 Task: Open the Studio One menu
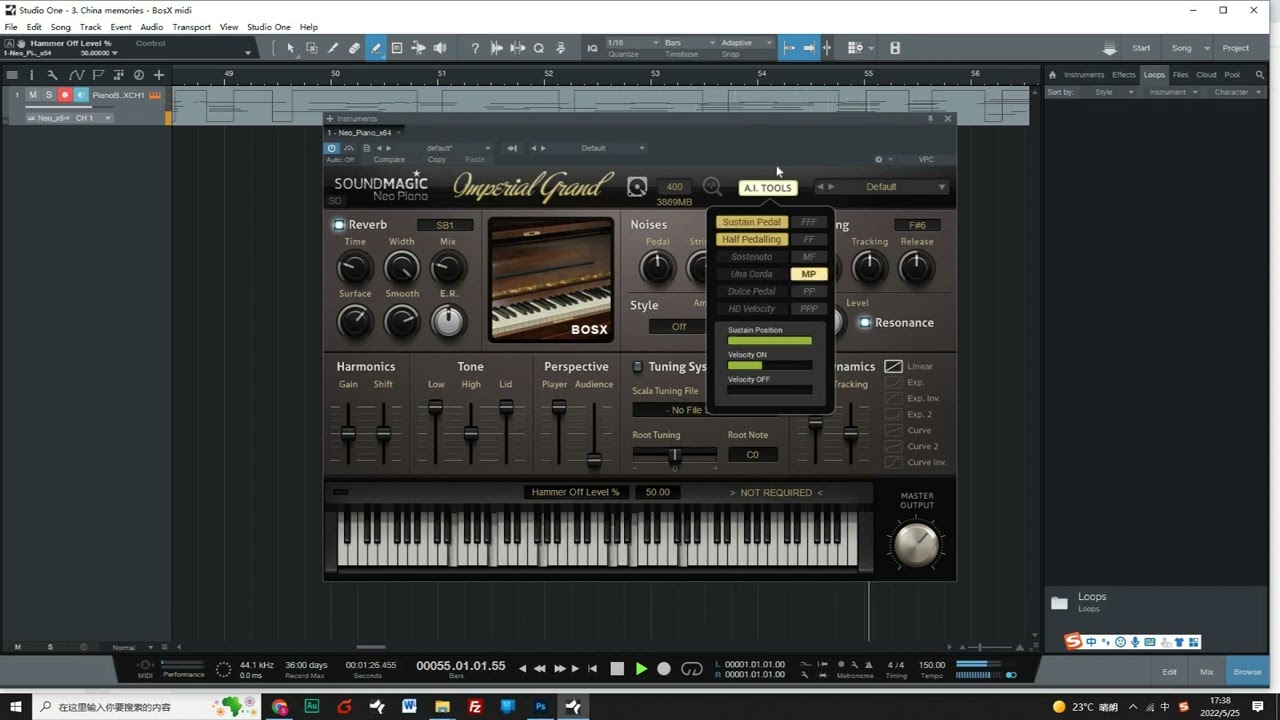[x=268, y=27]
